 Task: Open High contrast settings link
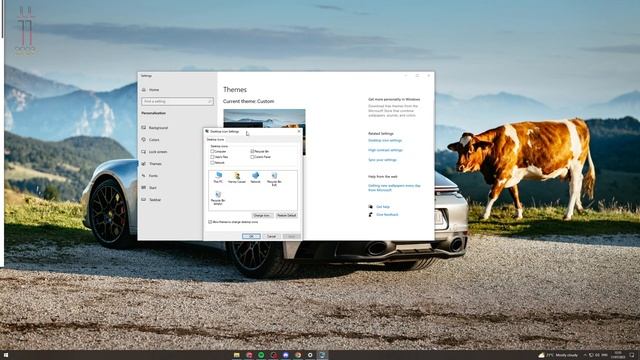(x=385, y=150)
